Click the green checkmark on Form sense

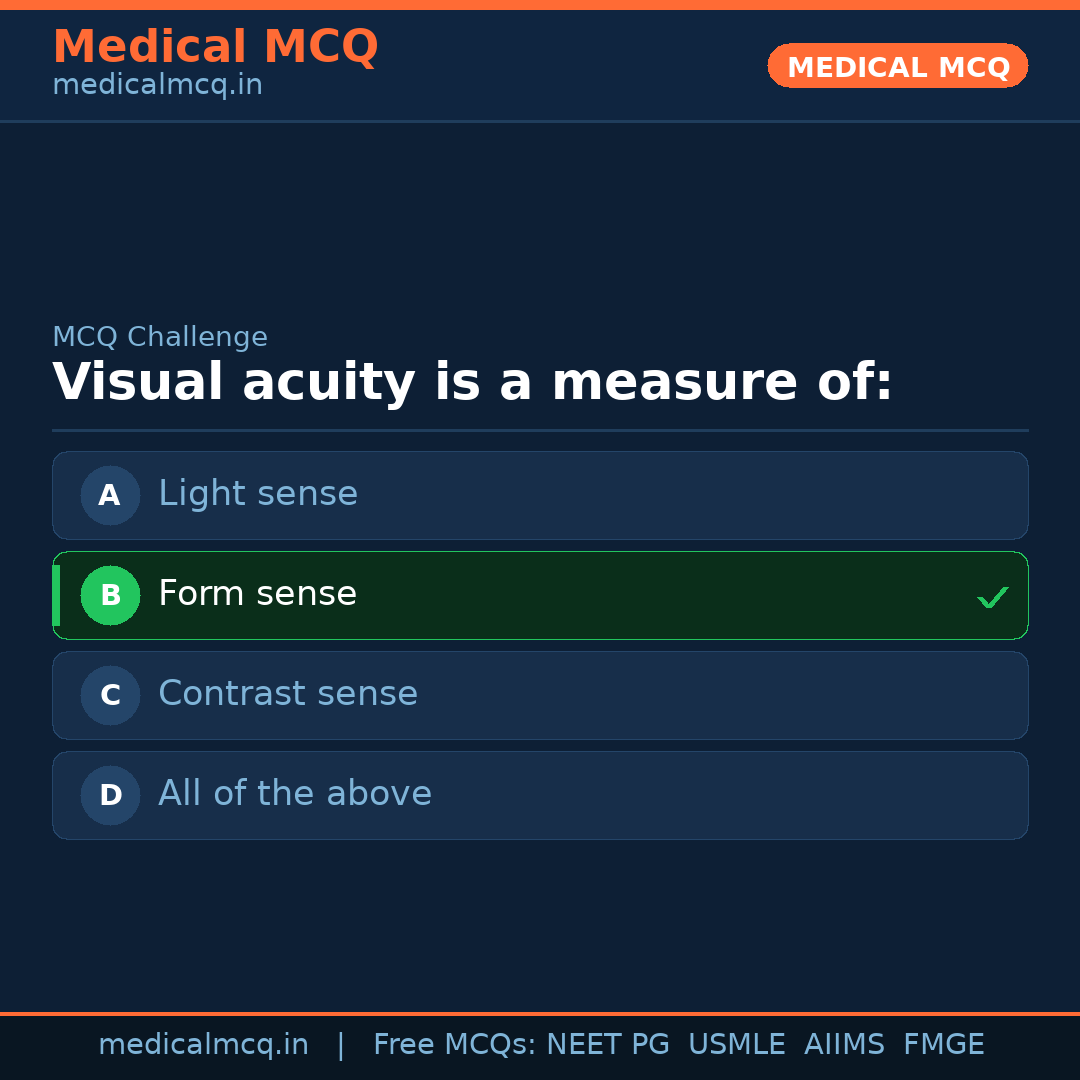pyautogui.click(x=992, y=598)
